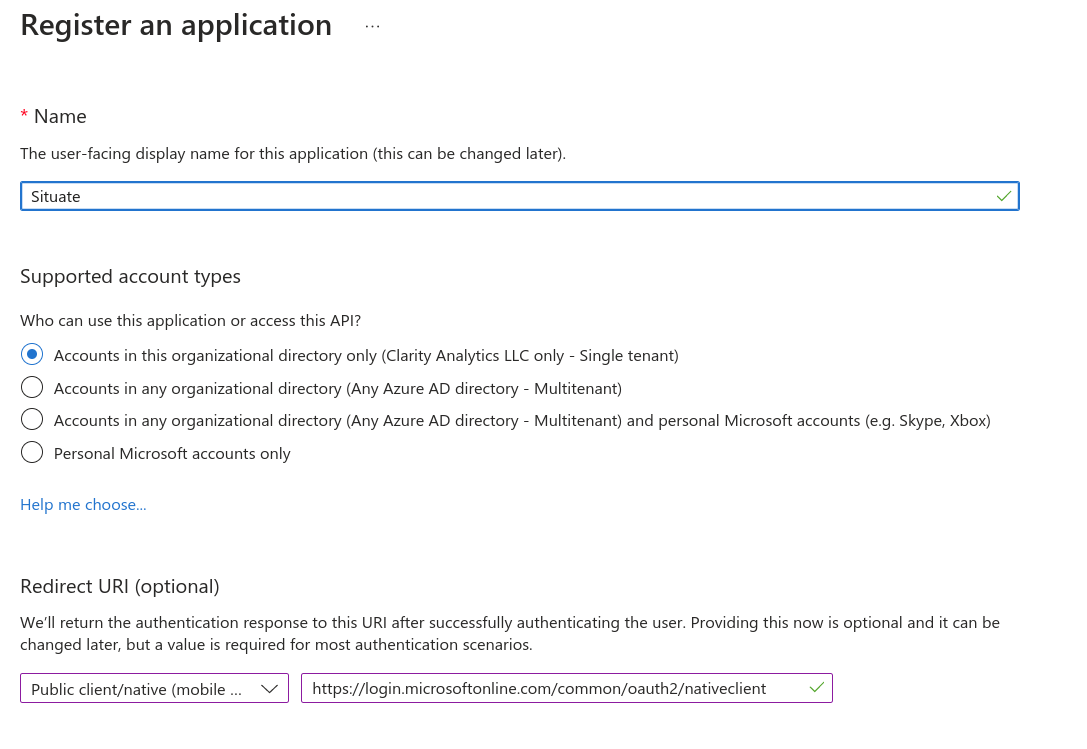Select the Single tenant radio button
The image size is (1087, 749).
pyautogui.click(x=32, y=355)
